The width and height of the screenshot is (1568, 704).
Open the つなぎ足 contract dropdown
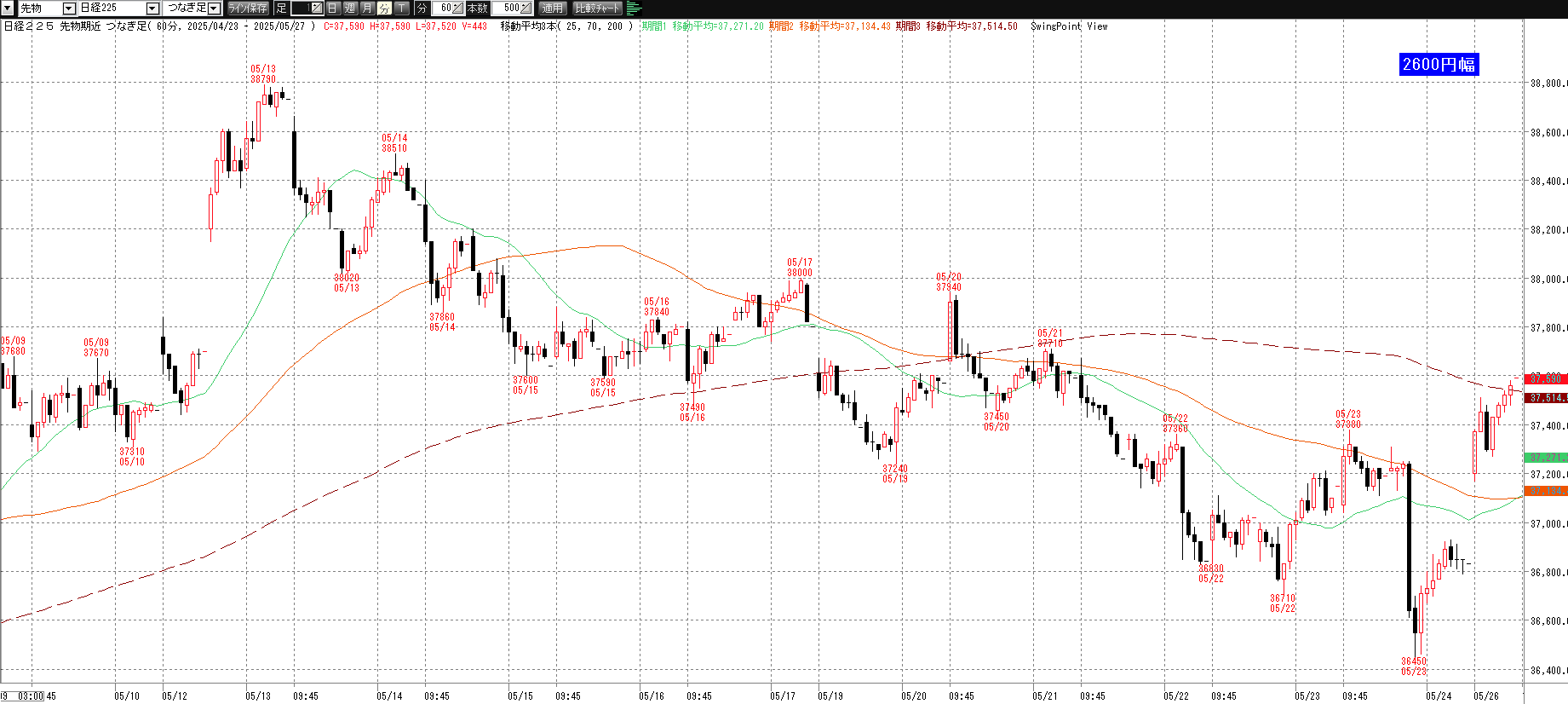[214, 9]
